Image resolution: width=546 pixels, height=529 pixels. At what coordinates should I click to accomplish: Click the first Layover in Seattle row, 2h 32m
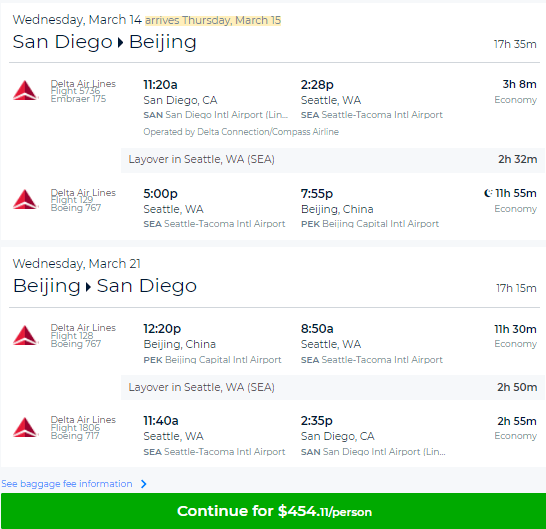tap(333, 160)
